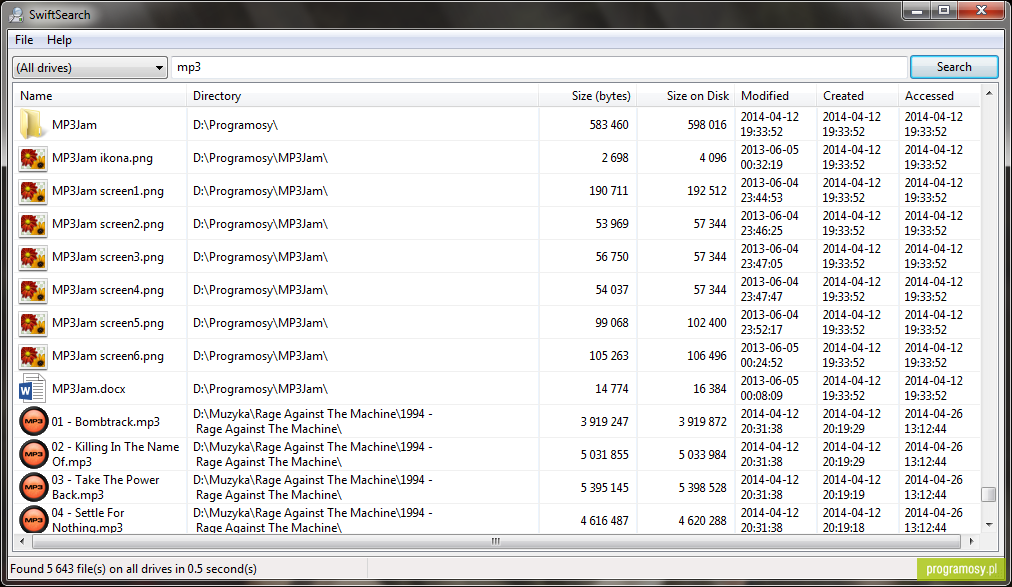Select the file name MP3Jam screen3.png
Image resolution: width=1012 pixels, height=587 pixels.
pyautogui.click(x=108, y=257)
